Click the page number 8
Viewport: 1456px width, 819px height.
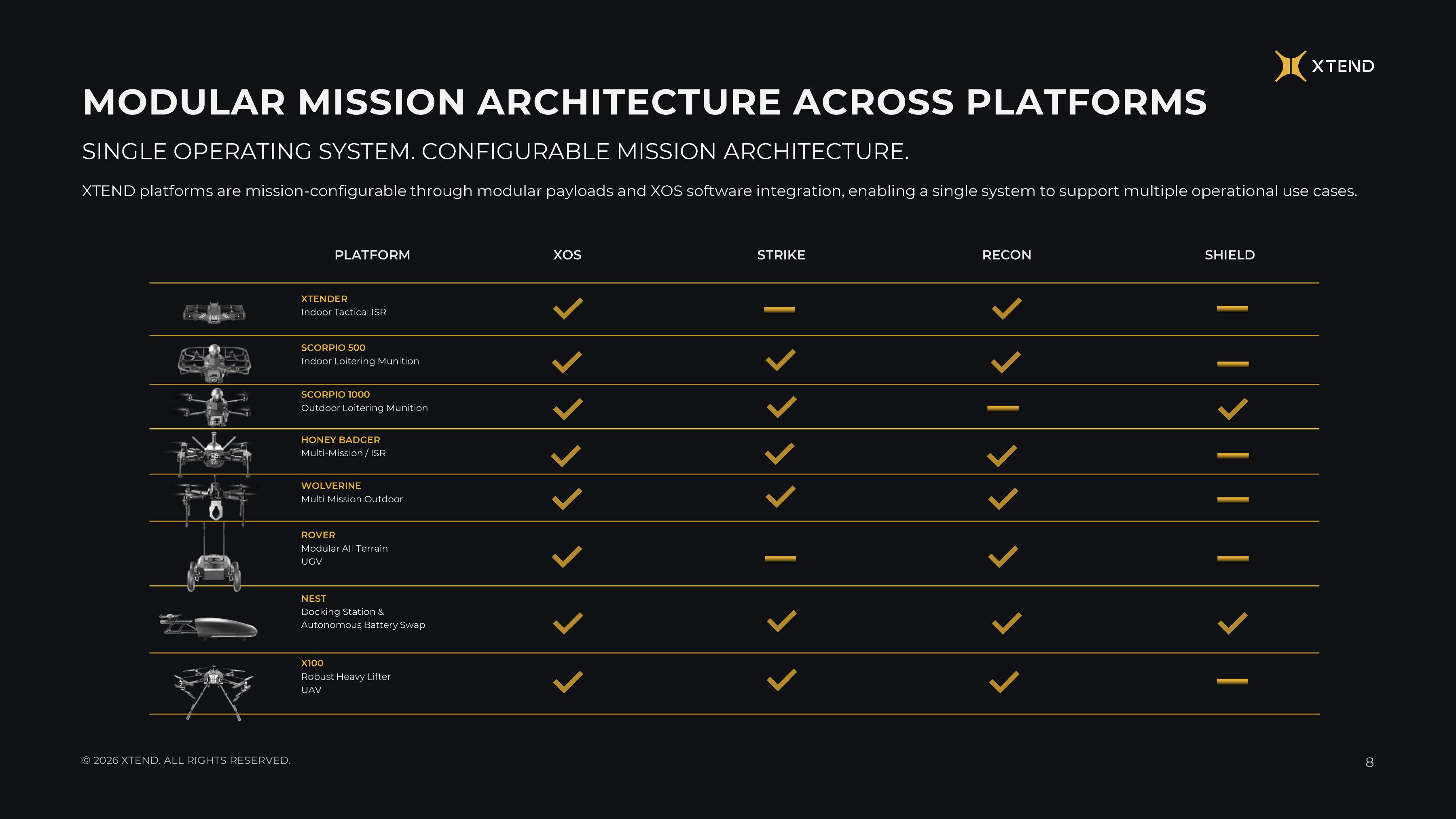pos(1369,762)
